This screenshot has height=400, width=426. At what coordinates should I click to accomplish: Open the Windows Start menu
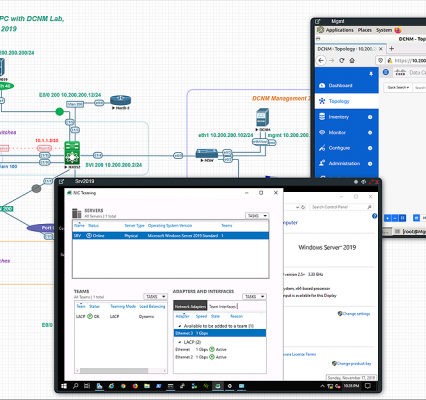click(64, 386)
